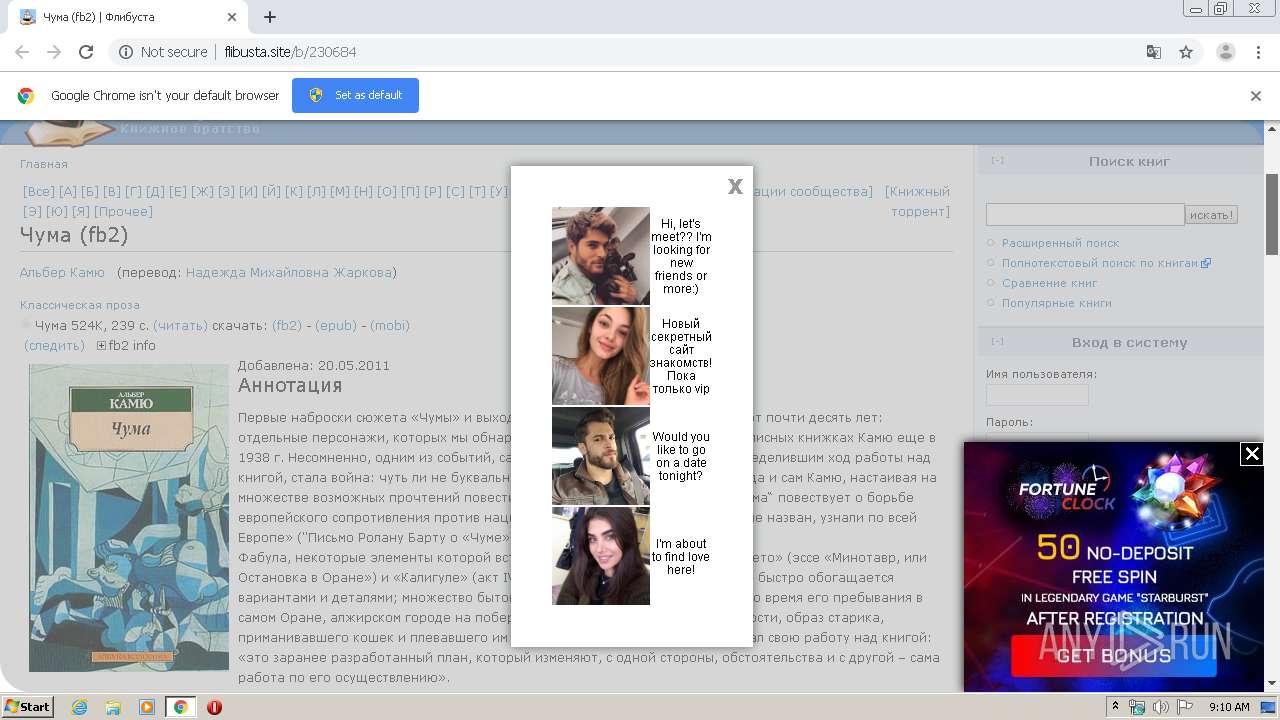Open the Альбер Камю author link
Viewport: 1280px width, 720px height.
[62, 272]
